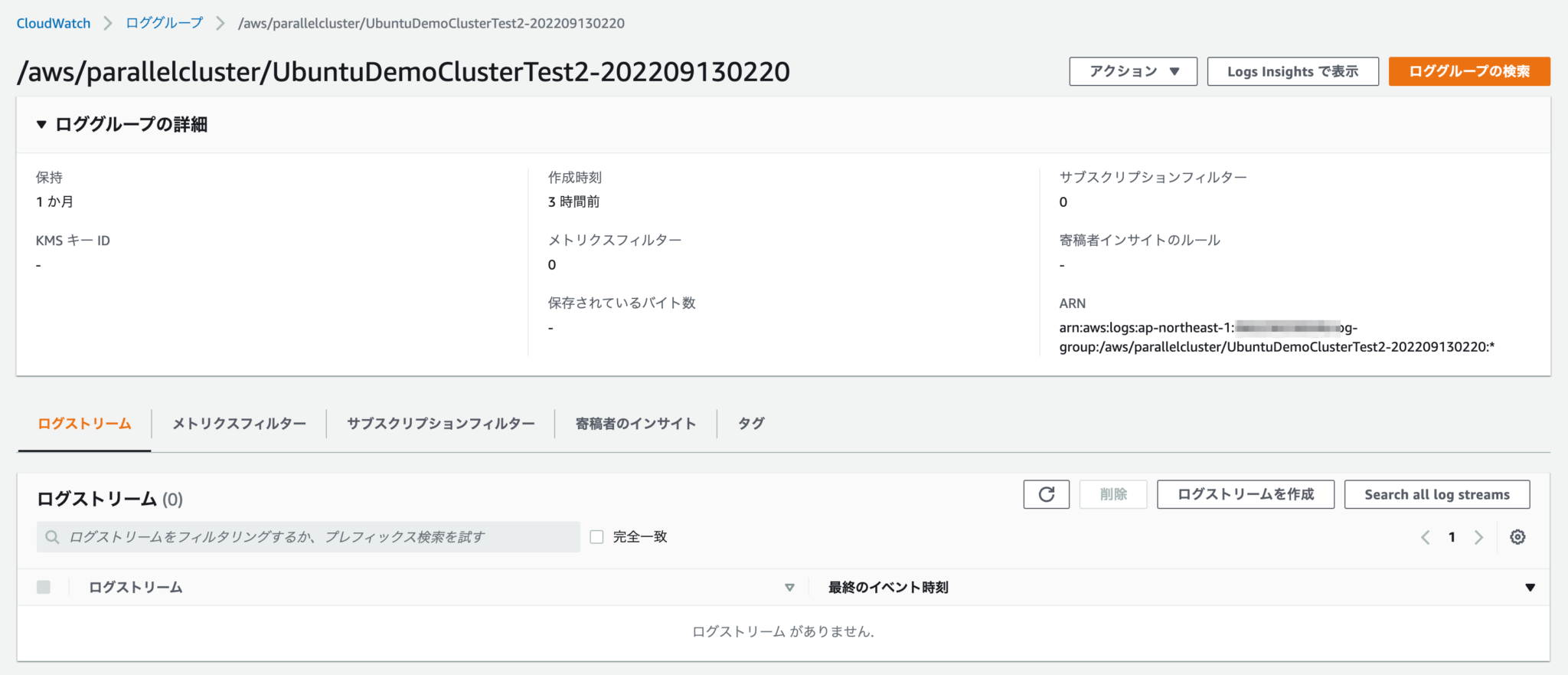Screen dimensions: 1568x675
Task: Switch to the メトリクスフィルター tab
Action: click(x=238, y=423)
